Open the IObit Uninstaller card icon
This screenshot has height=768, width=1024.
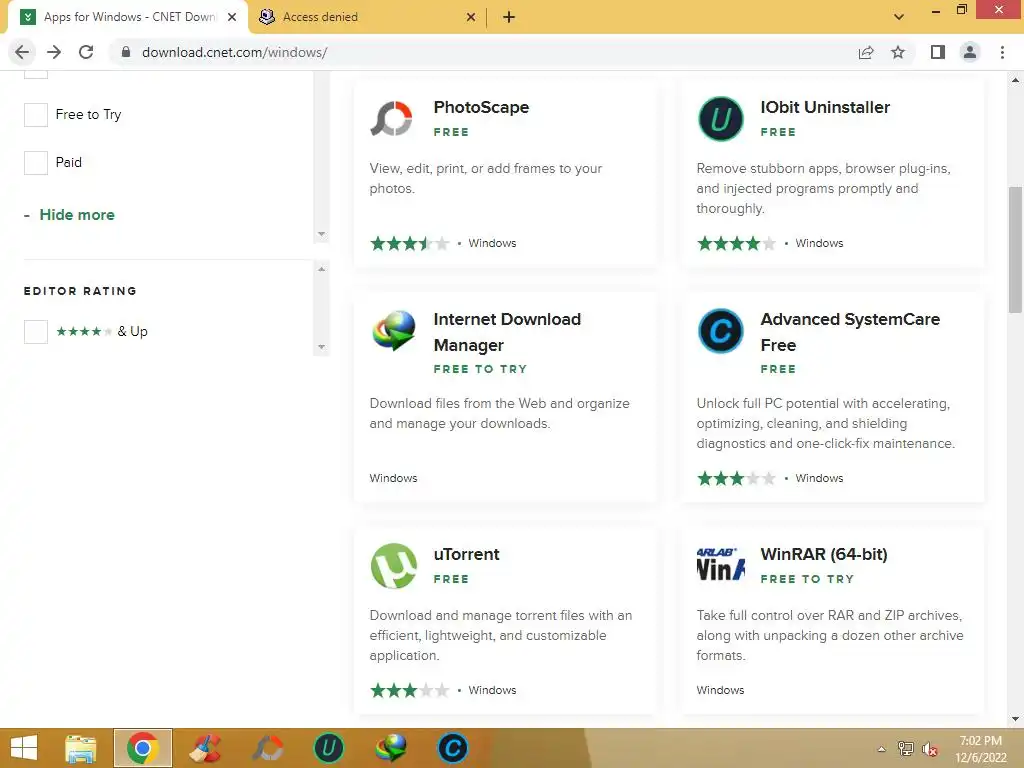tap(720, 119)
